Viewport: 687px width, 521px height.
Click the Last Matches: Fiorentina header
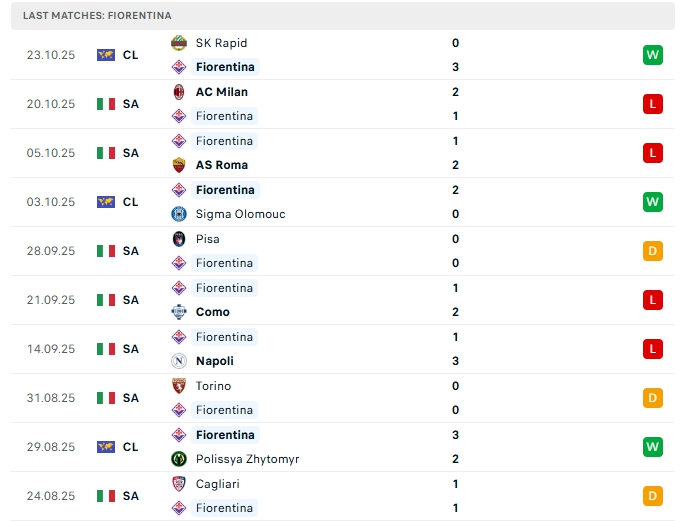pos(98,16)
